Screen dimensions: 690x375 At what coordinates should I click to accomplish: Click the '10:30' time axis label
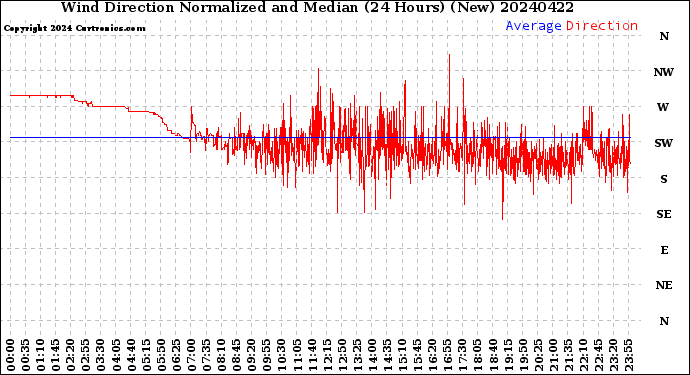click(282, 355)
